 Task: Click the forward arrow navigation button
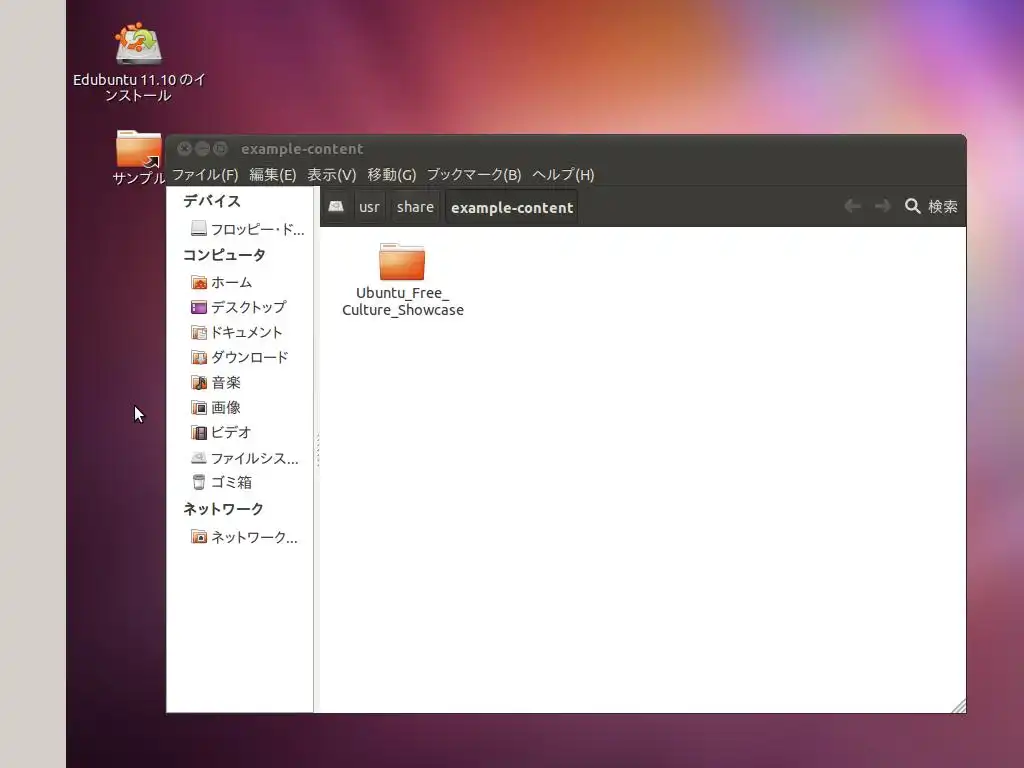[882, 206]
